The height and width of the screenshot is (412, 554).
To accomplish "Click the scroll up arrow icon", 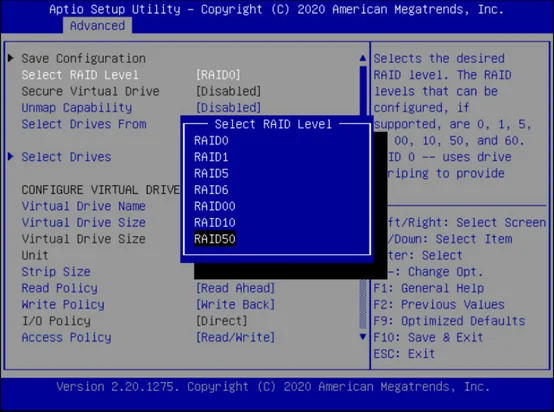I will [363, 58].
